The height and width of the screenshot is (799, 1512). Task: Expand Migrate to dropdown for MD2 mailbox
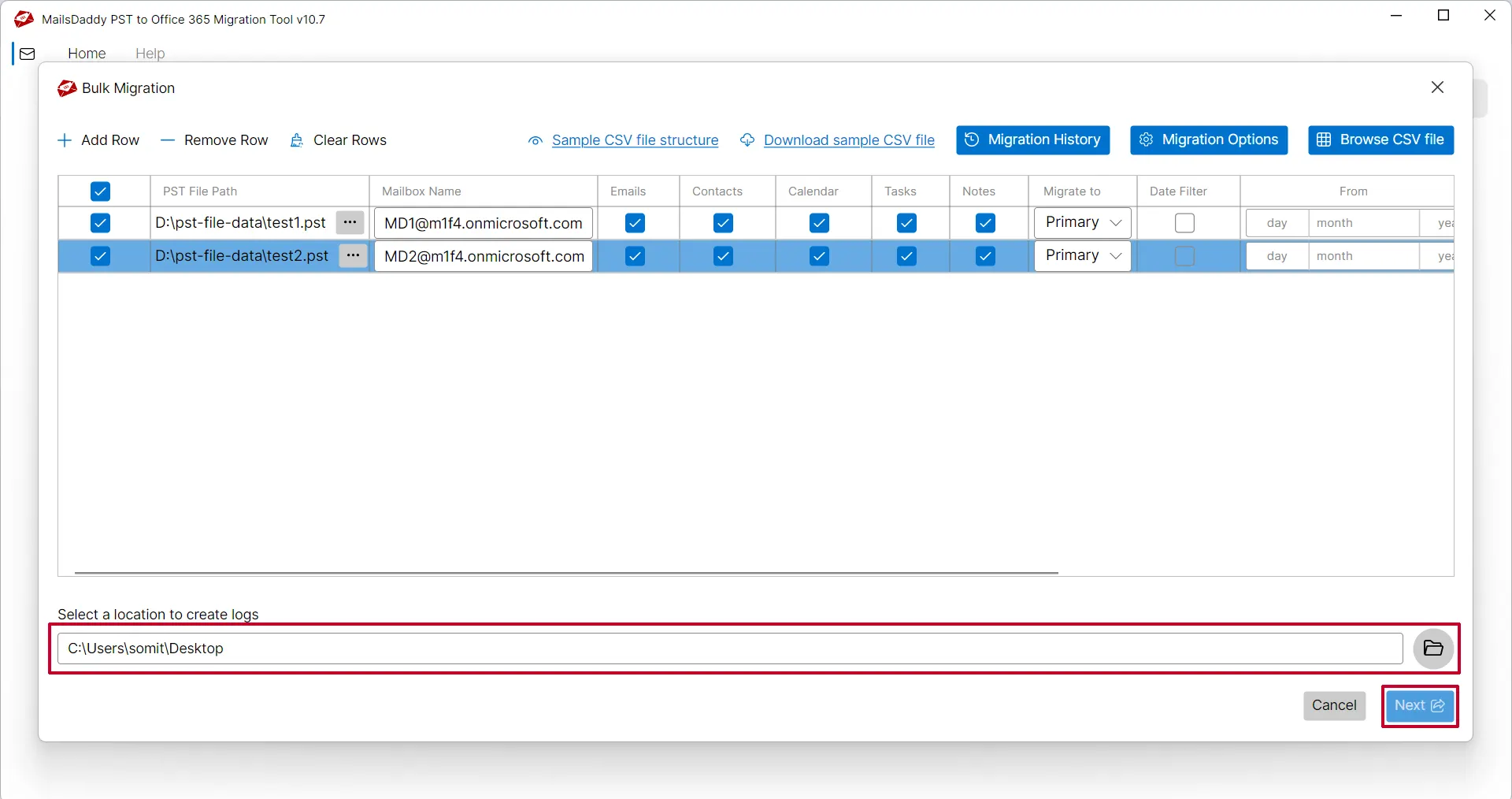(x=1082, y=256)
